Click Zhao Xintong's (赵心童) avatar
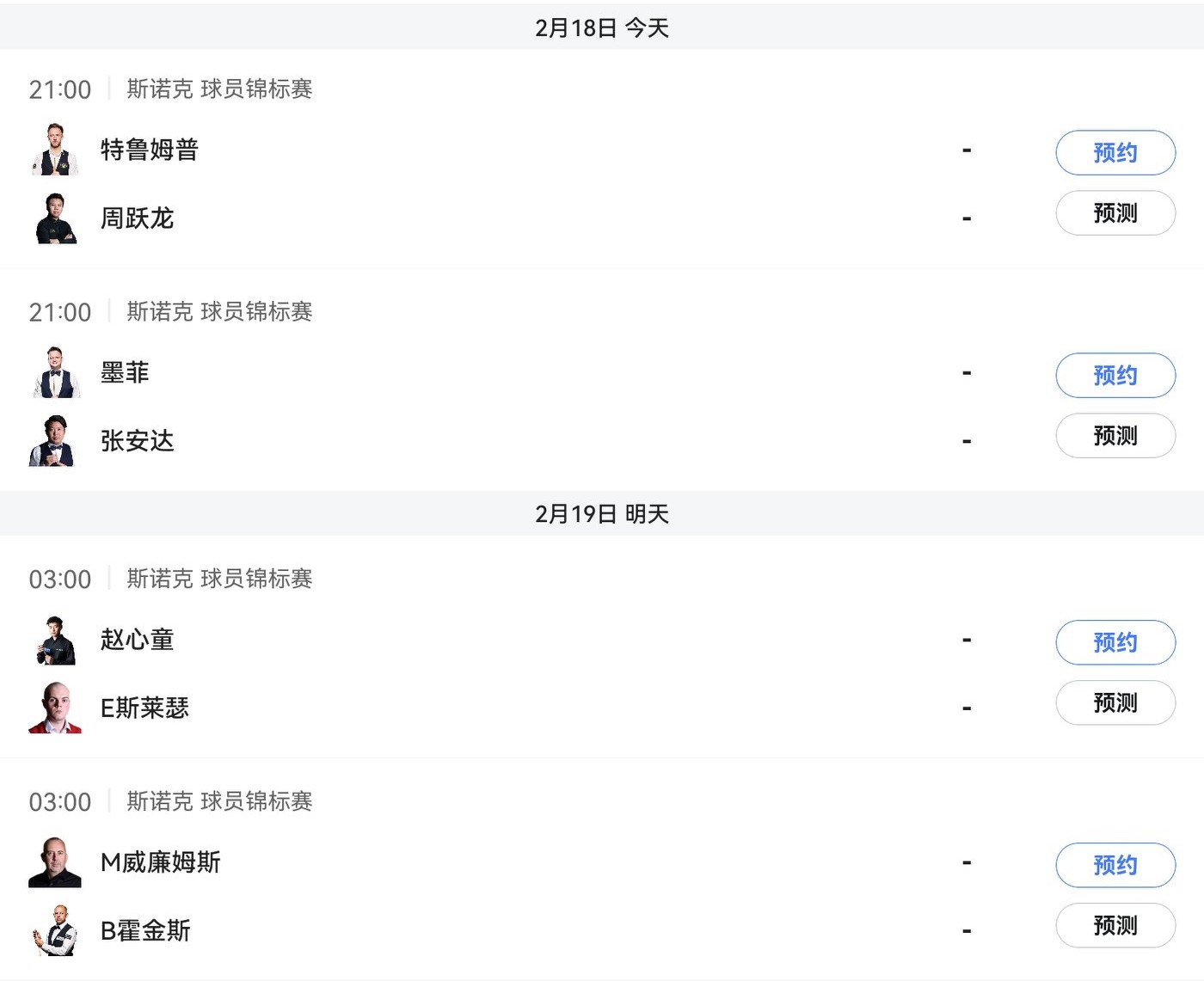 pos(56,641)
